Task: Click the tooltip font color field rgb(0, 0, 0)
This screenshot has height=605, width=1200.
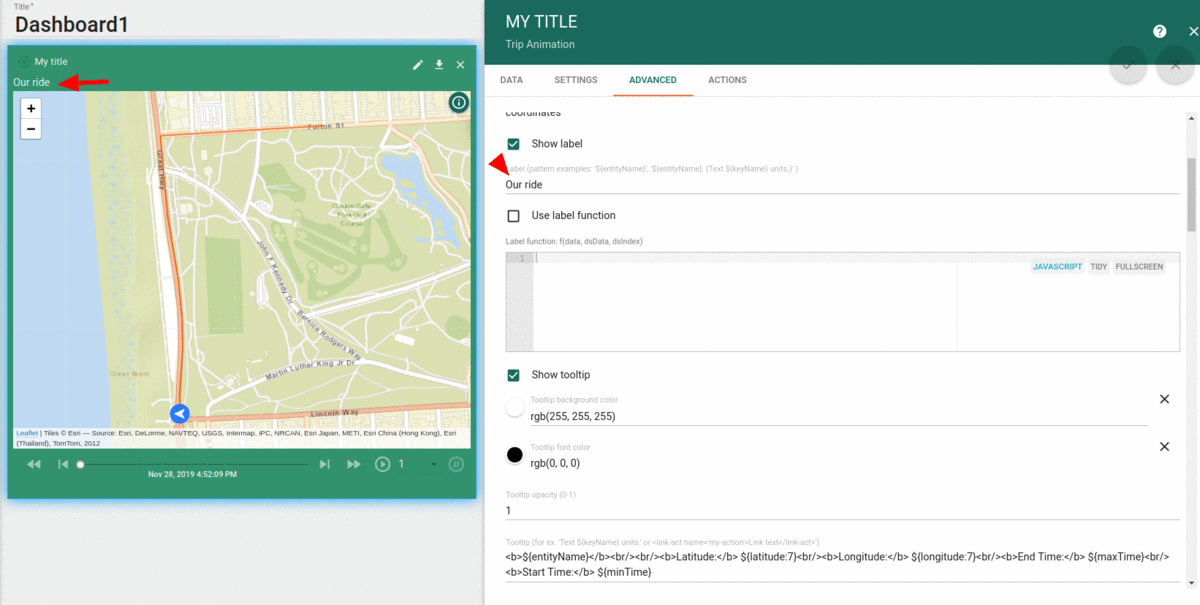Action: (x=839, y=464)
